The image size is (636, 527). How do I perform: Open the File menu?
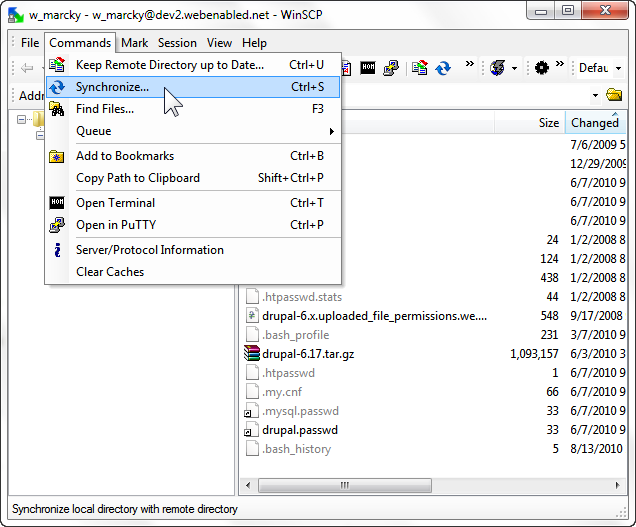(x=30, y=43)
